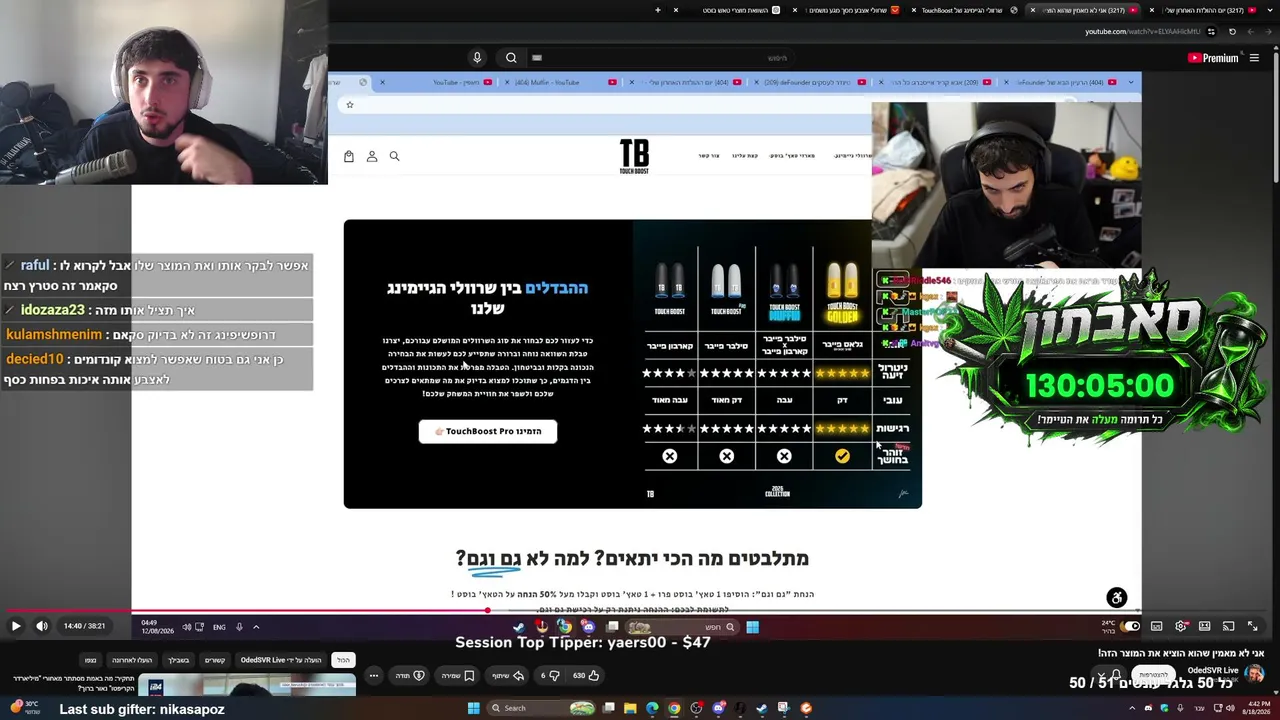Image resolution: width=1280 pixels, height=720 pixels.
Task: Click the taskbar clock showing 4:42 PM
Action: 1256,707
